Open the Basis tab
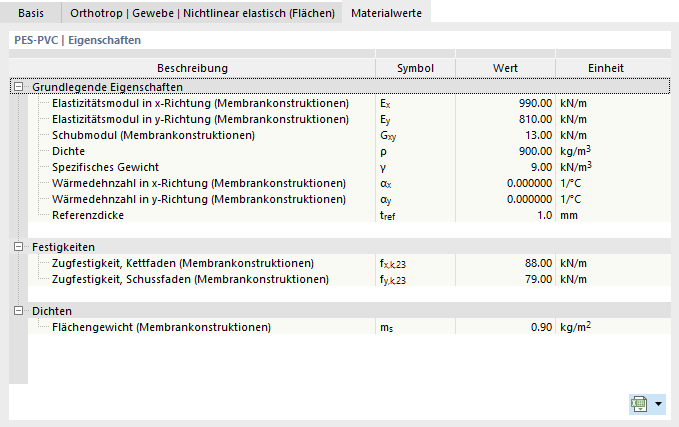Image resolution: width=679 pixels, height=427 pixels. [x=31, y=13]
